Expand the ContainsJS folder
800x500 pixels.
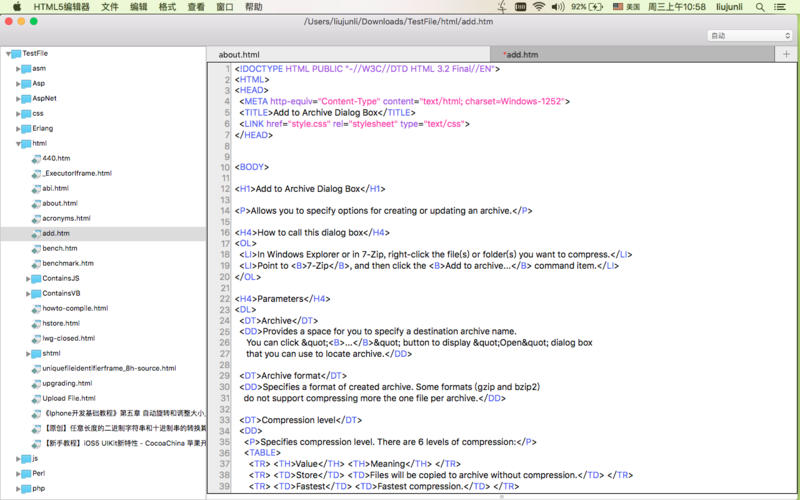[x=28, y=278]
